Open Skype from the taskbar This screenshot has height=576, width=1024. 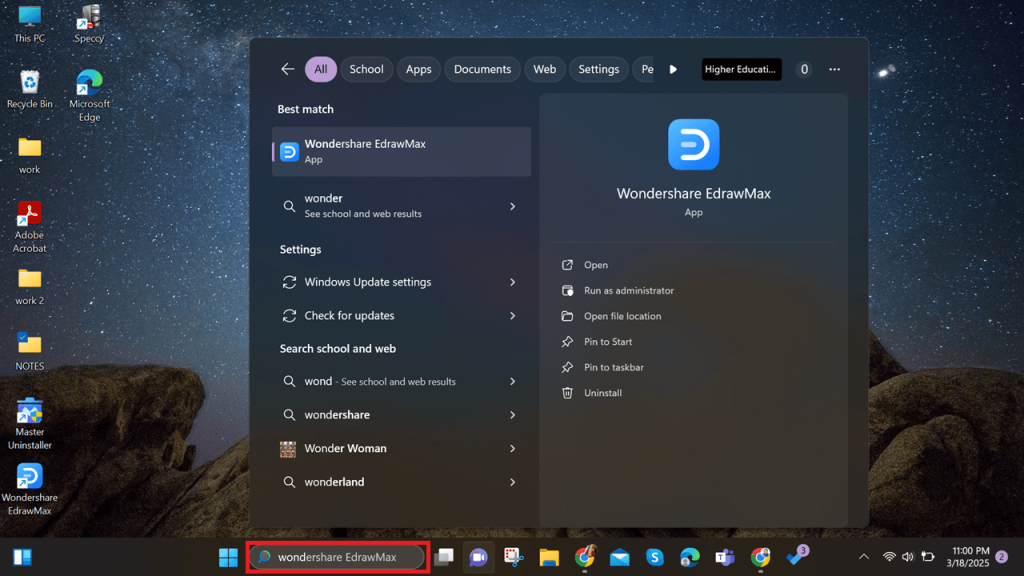[654, 557]
